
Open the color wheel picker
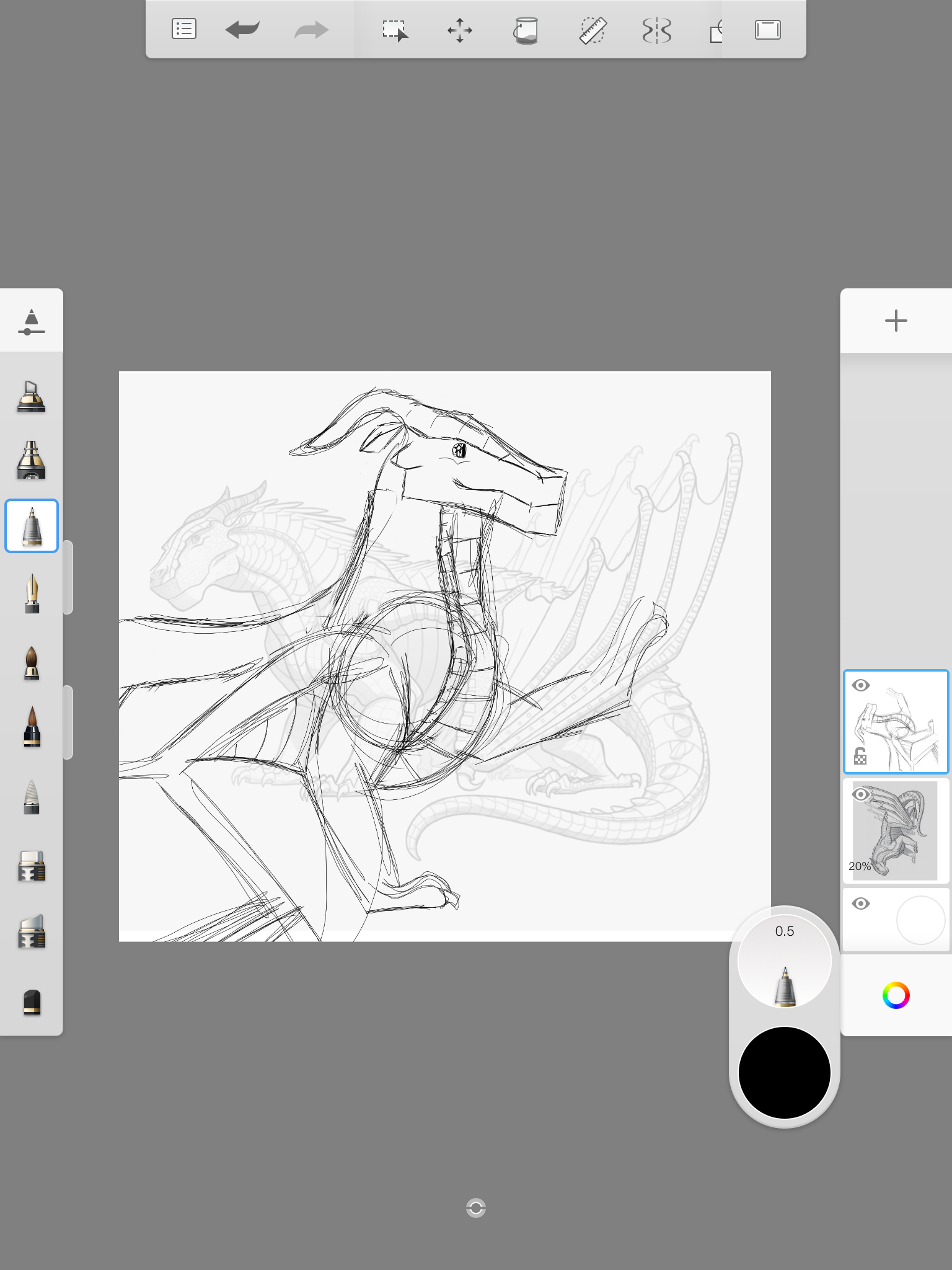896,995
